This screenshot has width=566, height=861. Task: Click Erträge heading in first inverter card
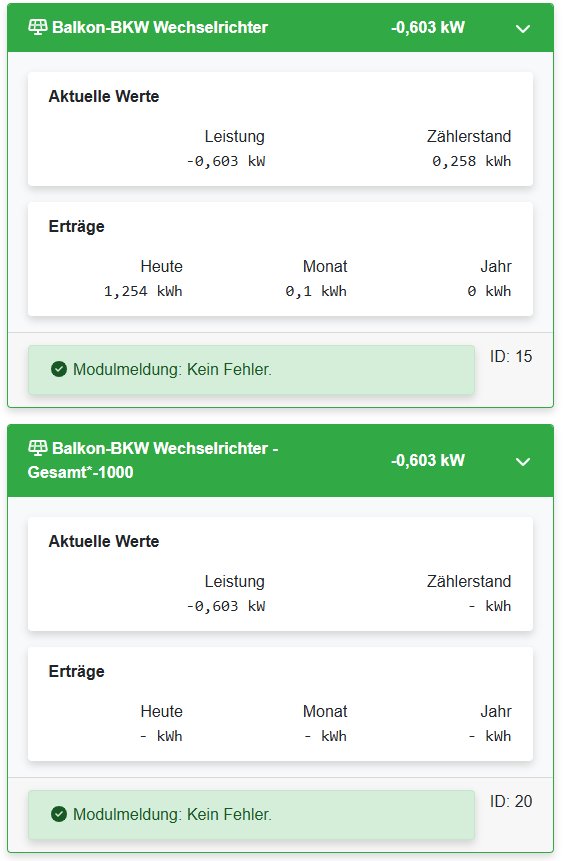(x=76, y=227)
